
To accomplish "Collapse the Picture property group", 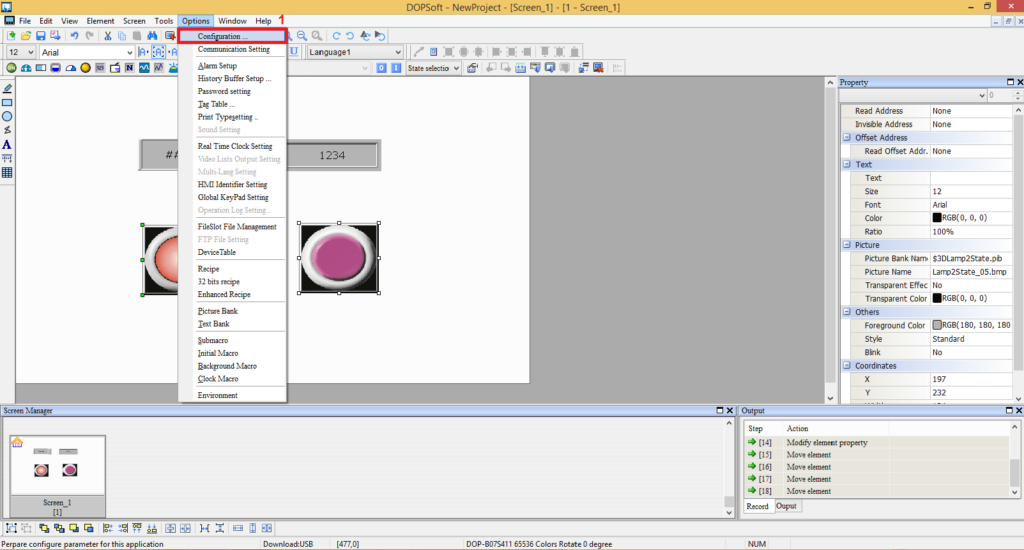I will pos(847,245).
